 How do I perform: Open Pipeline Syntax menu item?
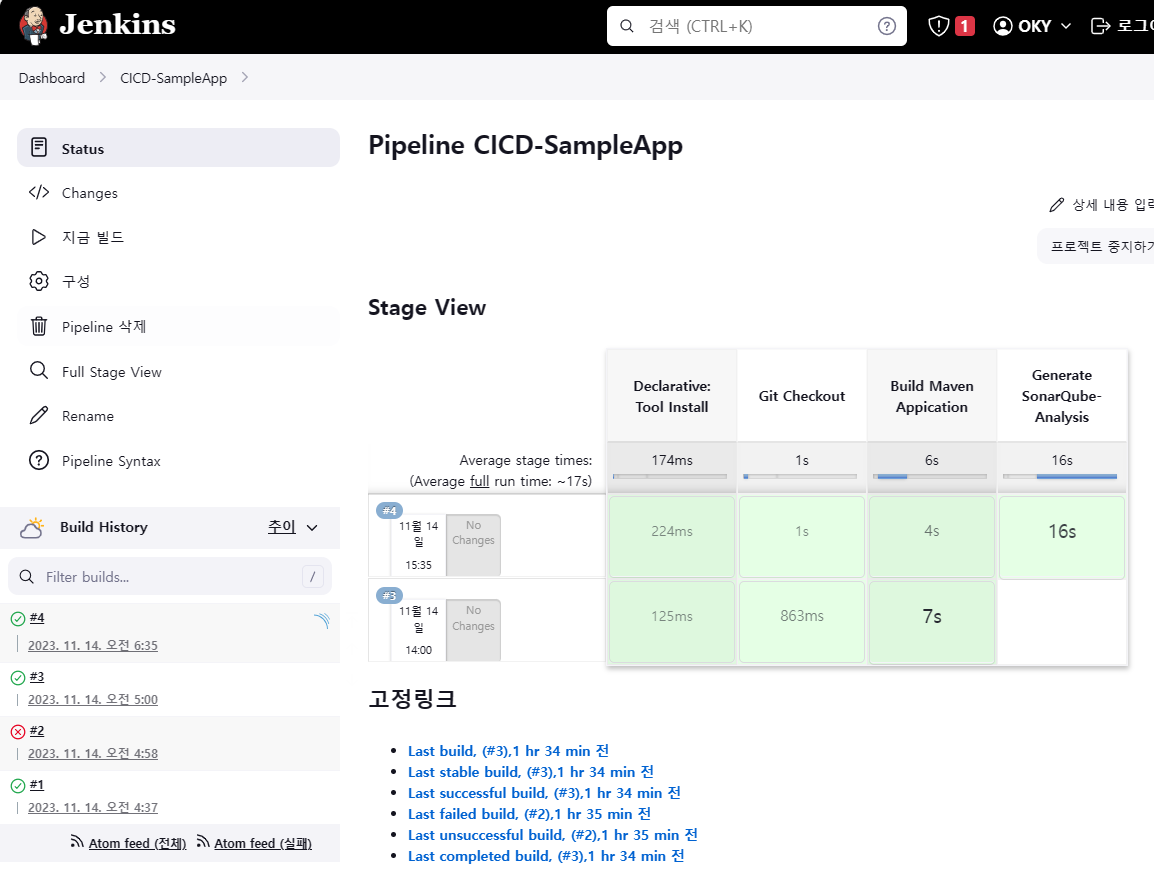[x=178, y=461]
